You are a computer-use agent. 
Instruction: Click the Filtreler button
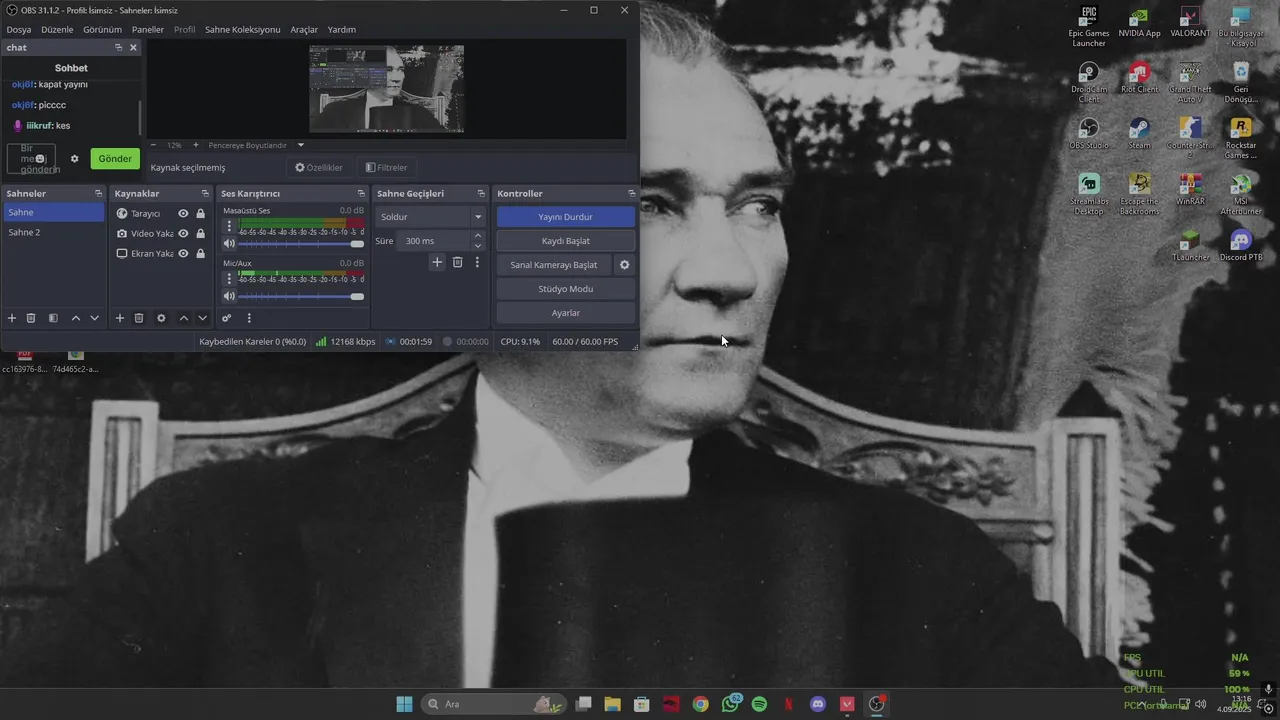click(x=387, y=168)
